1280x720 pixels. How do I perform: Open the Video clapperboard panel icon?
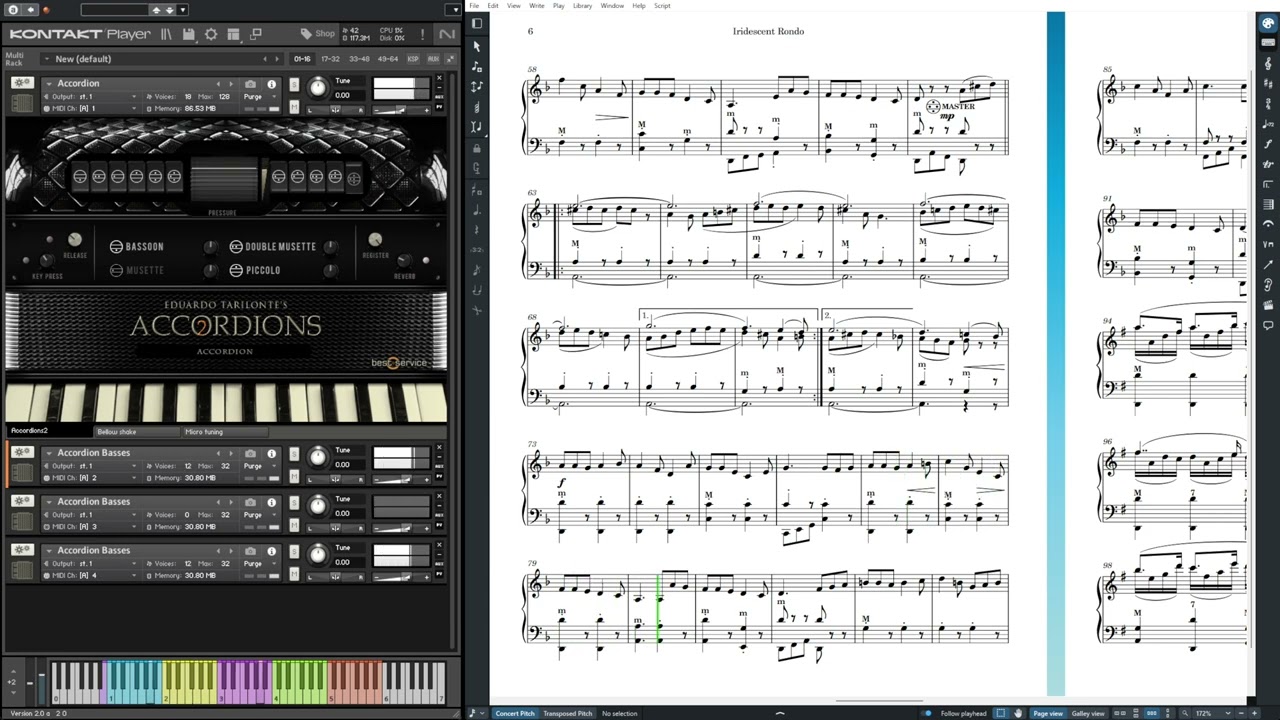(1268, 305)
